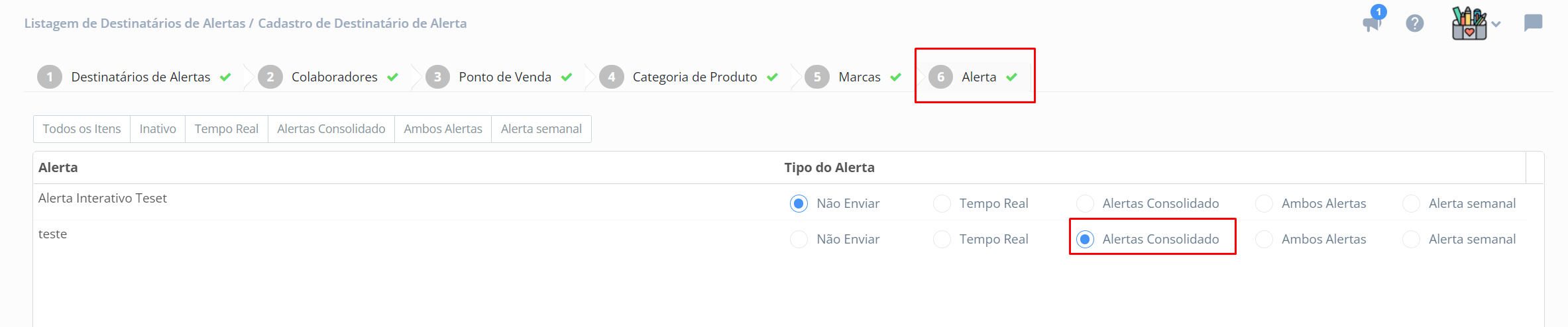Click the help question mark icon

[1415, 24]
